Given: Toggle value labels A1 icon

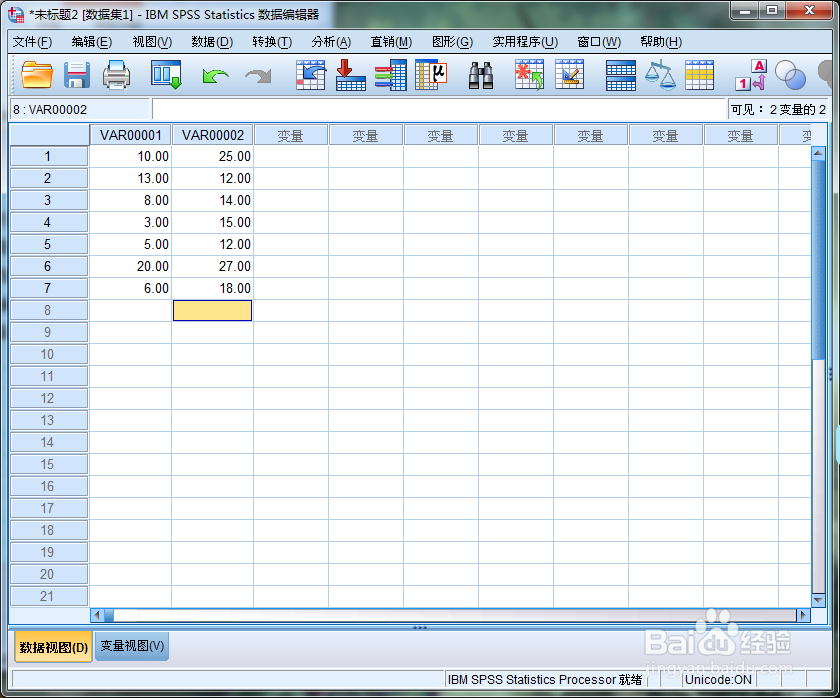Looking at the screenshot, I should click(x=751, y=75).
